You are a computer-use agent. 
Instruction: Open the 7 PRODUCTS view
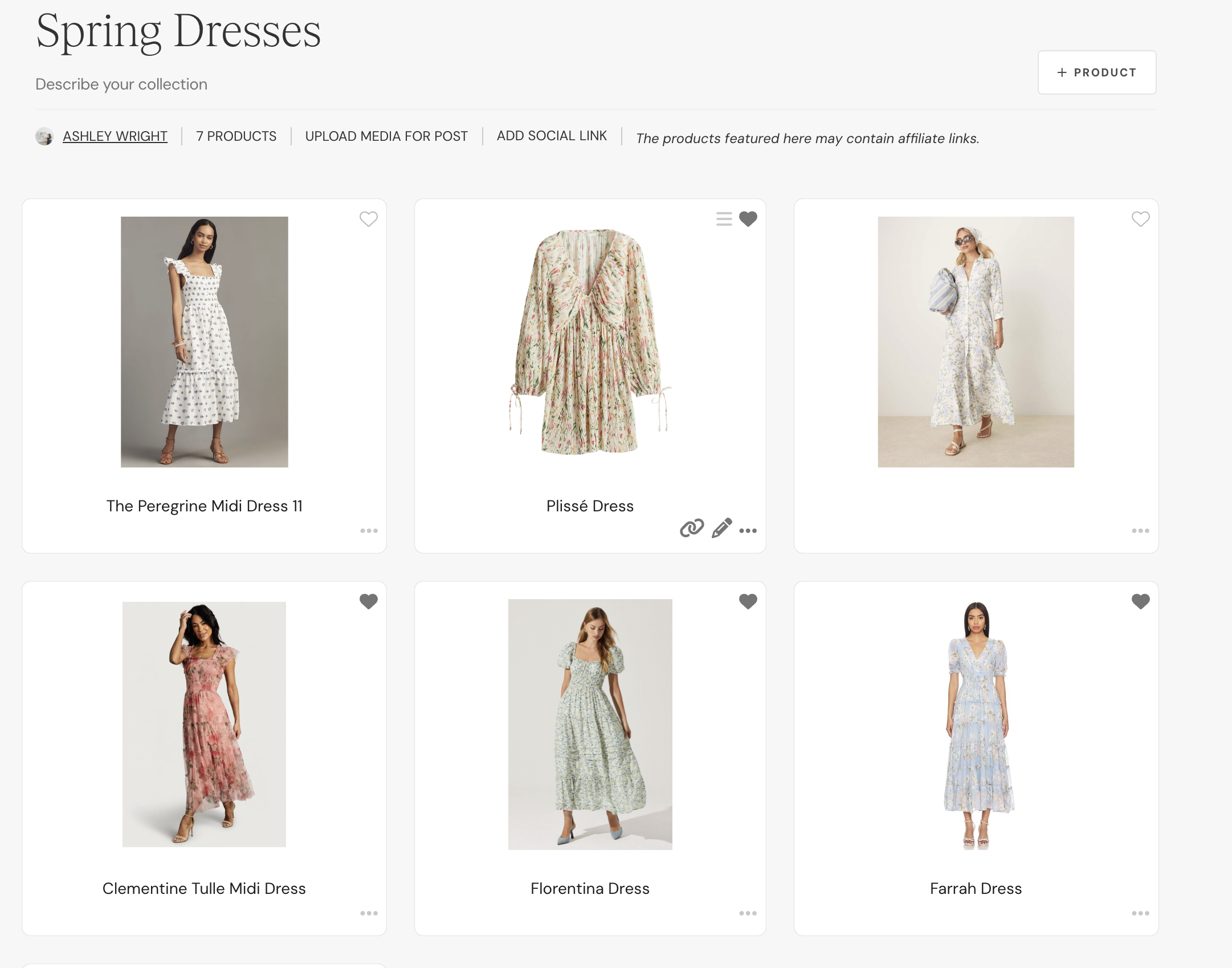point(236,136)
